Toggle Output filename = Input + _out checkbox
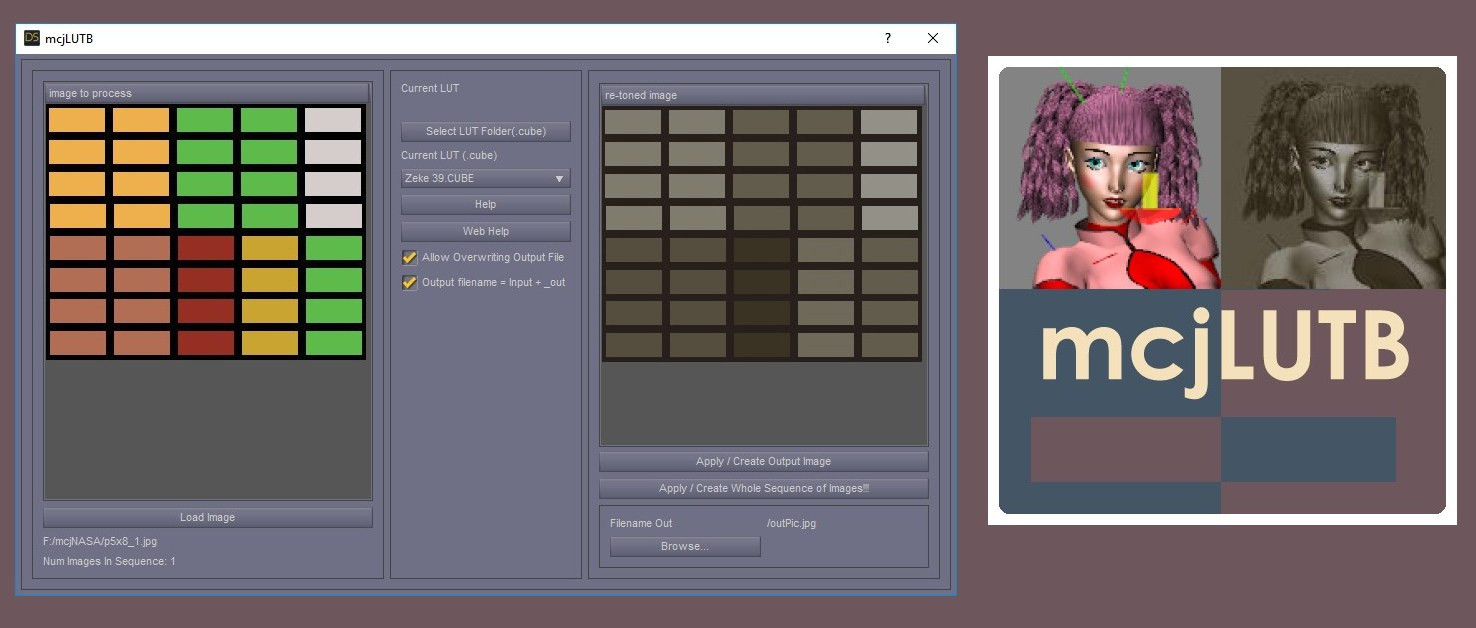This screenshot has width=1476, height=628. (409, 282)
